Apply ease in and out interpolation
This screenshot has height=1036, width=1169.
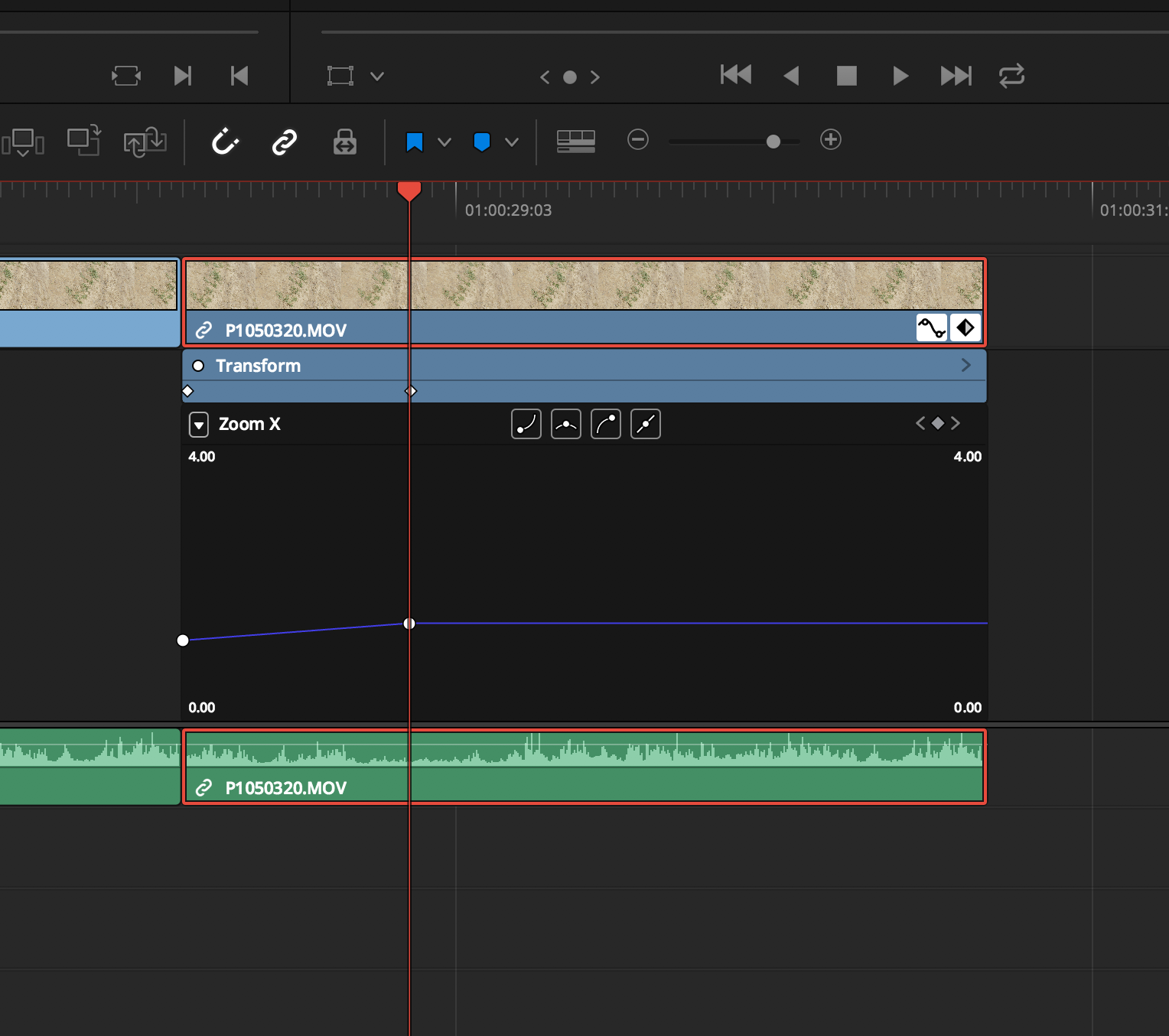click(x=566, y=424)
